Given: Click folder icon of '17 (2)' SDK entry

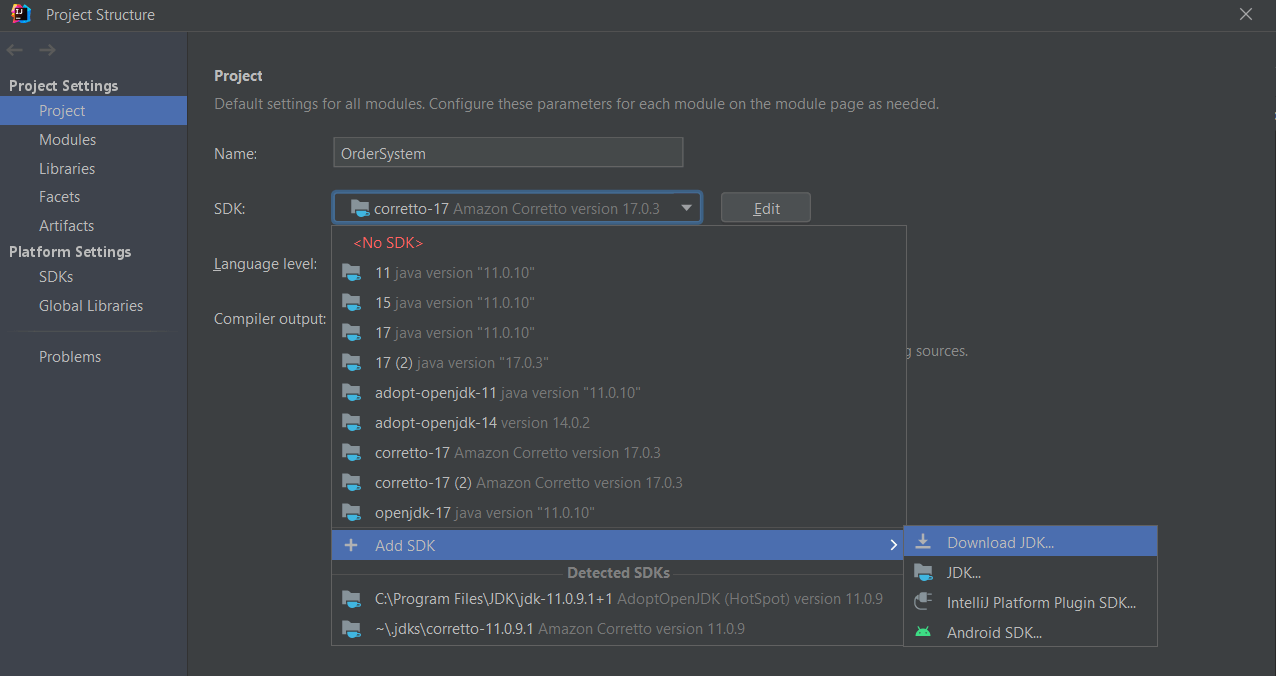Looking at the screenshot, I should pyautogui.click(x=351, y=362).
